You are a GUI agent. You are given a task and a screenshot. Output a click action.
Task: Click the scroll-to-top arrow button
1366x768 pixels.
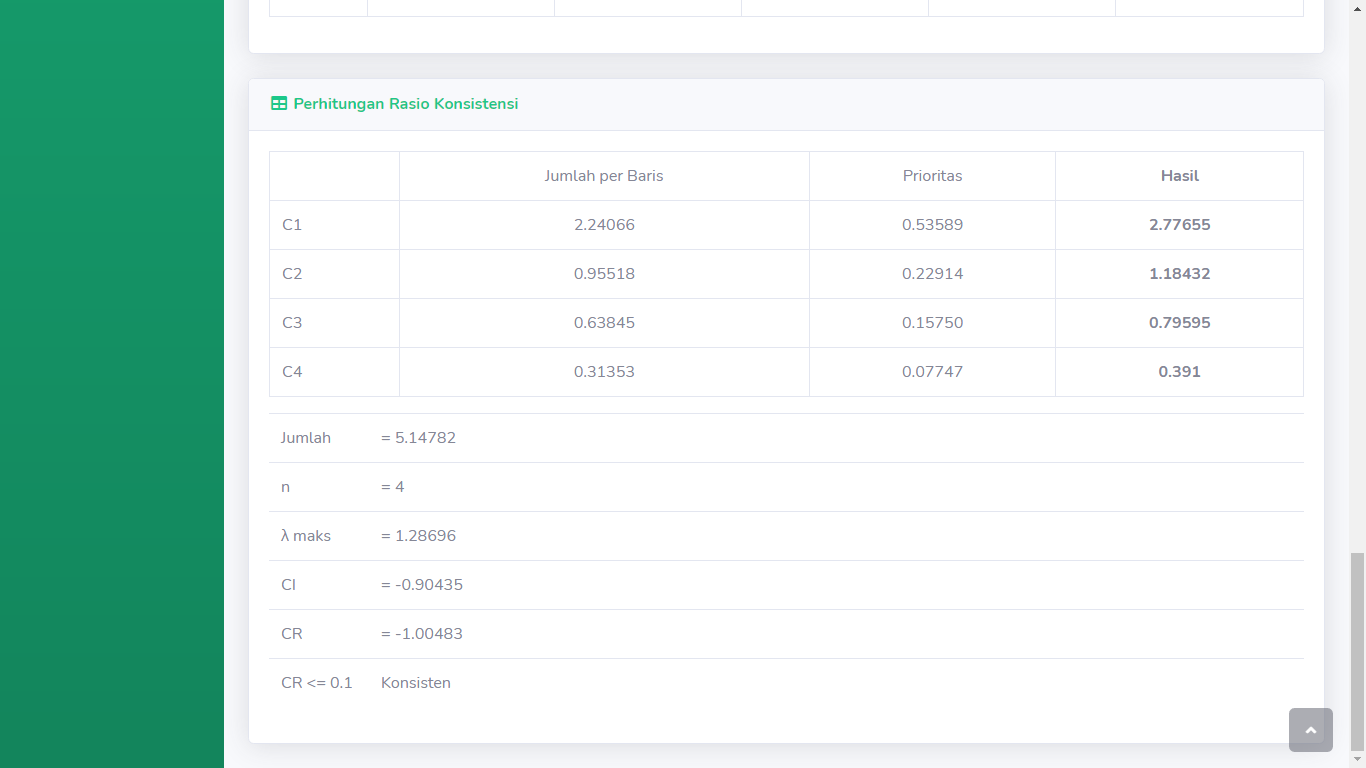point(1310,730)
